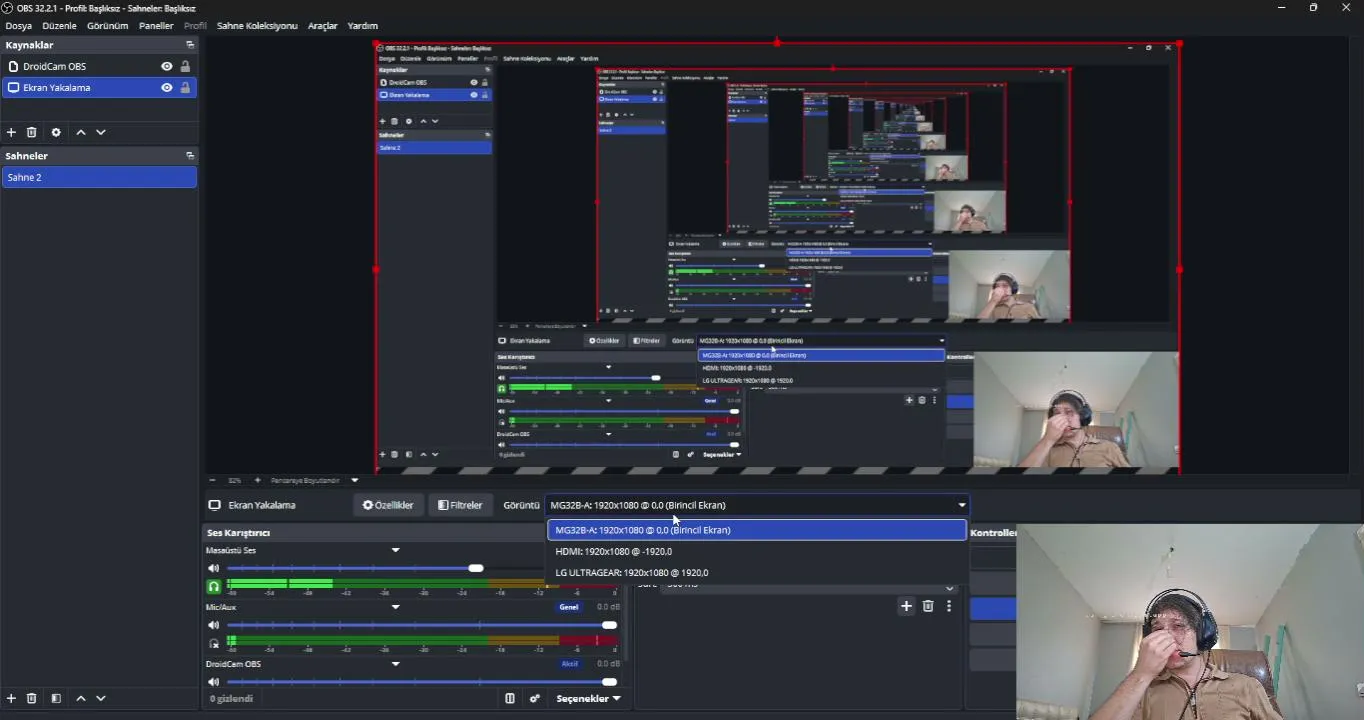This screenshot has height=720, width=1364.
Task: Open the Görüntü display dropdown
Action: [x=757, y=505]
